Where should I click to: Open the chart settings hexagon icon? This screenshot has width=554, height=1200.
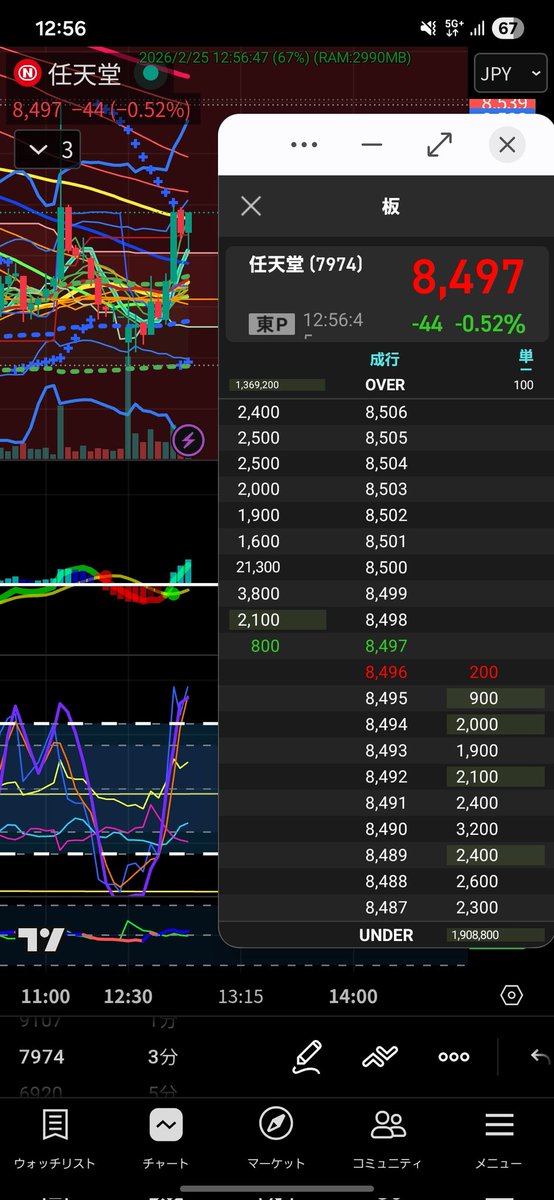(511, 995)
